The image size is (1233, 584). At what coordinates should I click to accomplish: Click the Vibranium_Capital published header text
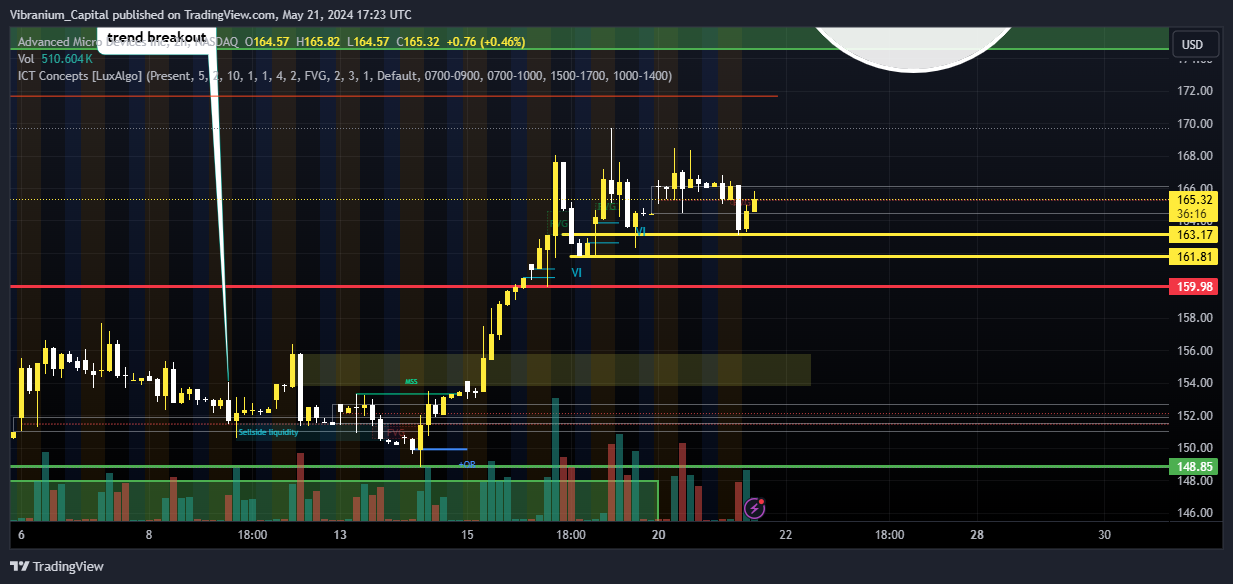[x=210, y=14]
